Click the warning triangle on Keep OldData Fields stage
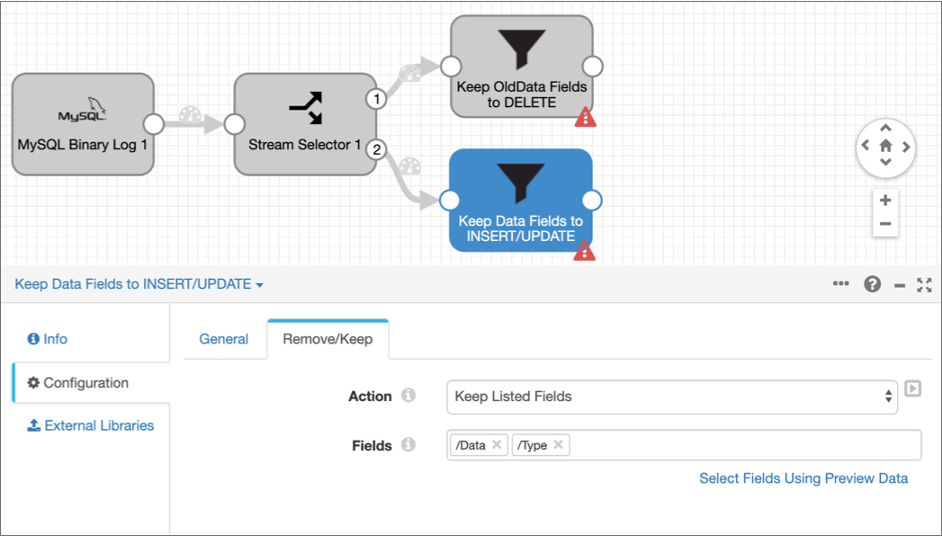The height and width of the screenshot is (536, 942). coord(585,118)
